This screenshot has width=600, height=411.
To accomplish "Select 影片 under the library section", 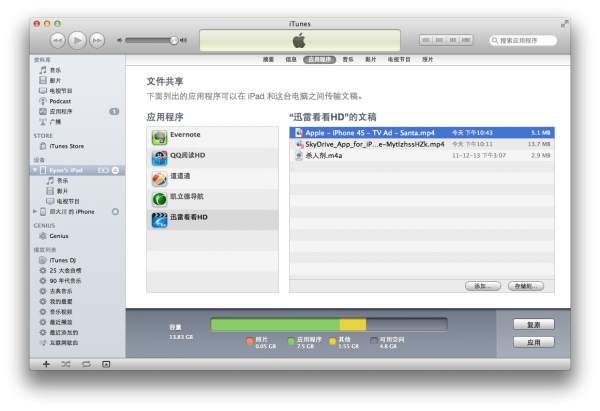I will [x=78, y=80].
